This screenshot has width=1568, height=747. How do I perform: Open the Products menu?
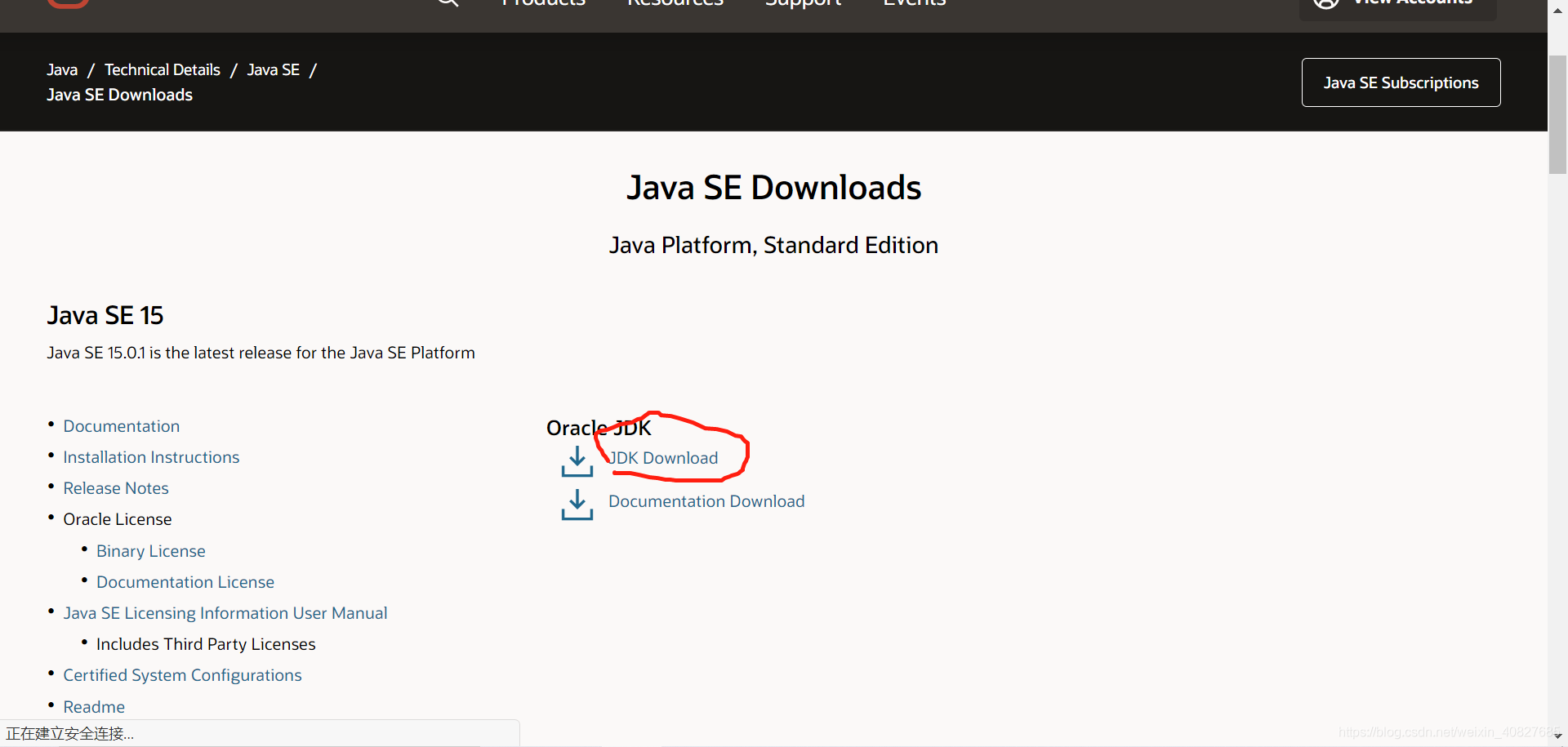pyautogui.click(x=544, y=2)
